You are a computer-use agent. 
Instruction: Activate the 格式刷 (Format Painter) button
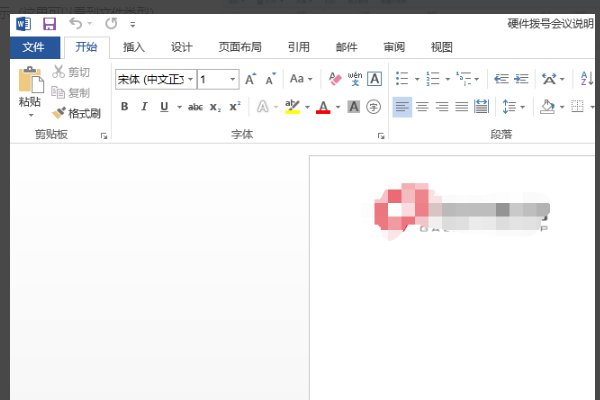76,113
